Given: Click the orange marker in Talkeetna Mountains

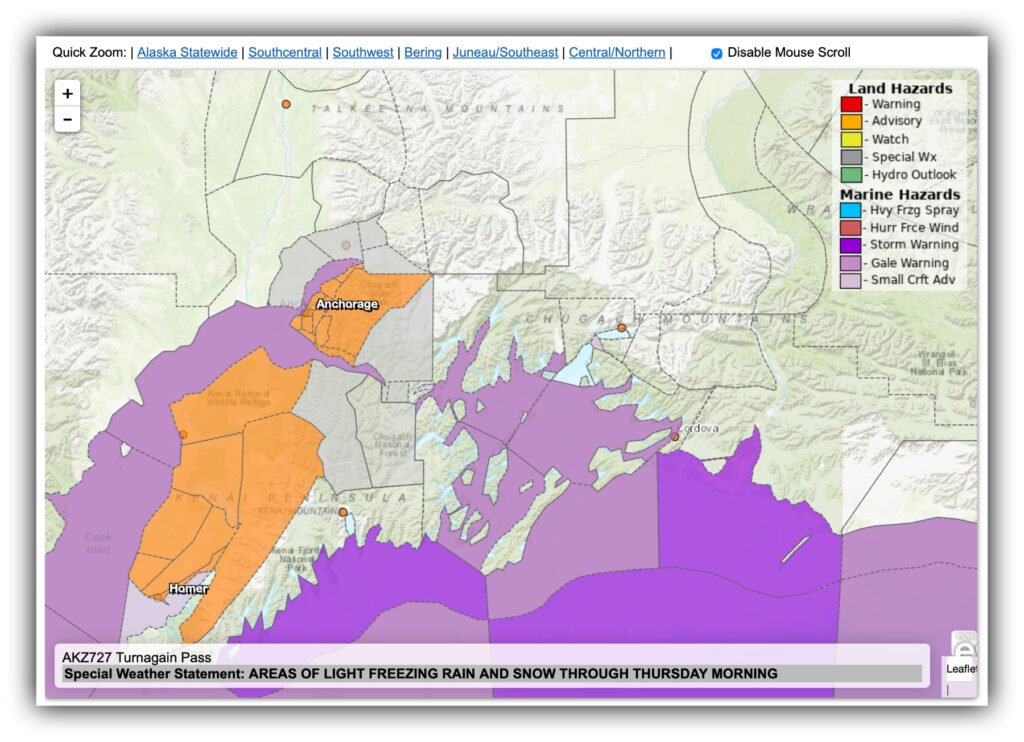Looking at the screenshot, I should (286, 104).
